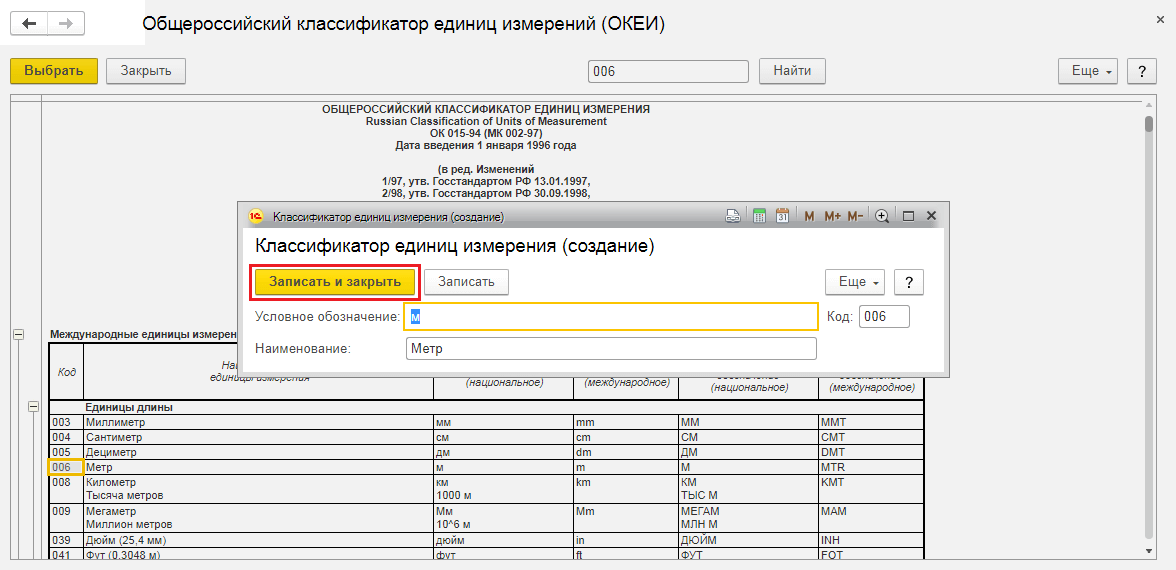This screenshot has height=570, width=1176.
Task: Select the Дециметр cell
Action: (x=258, y=452)
